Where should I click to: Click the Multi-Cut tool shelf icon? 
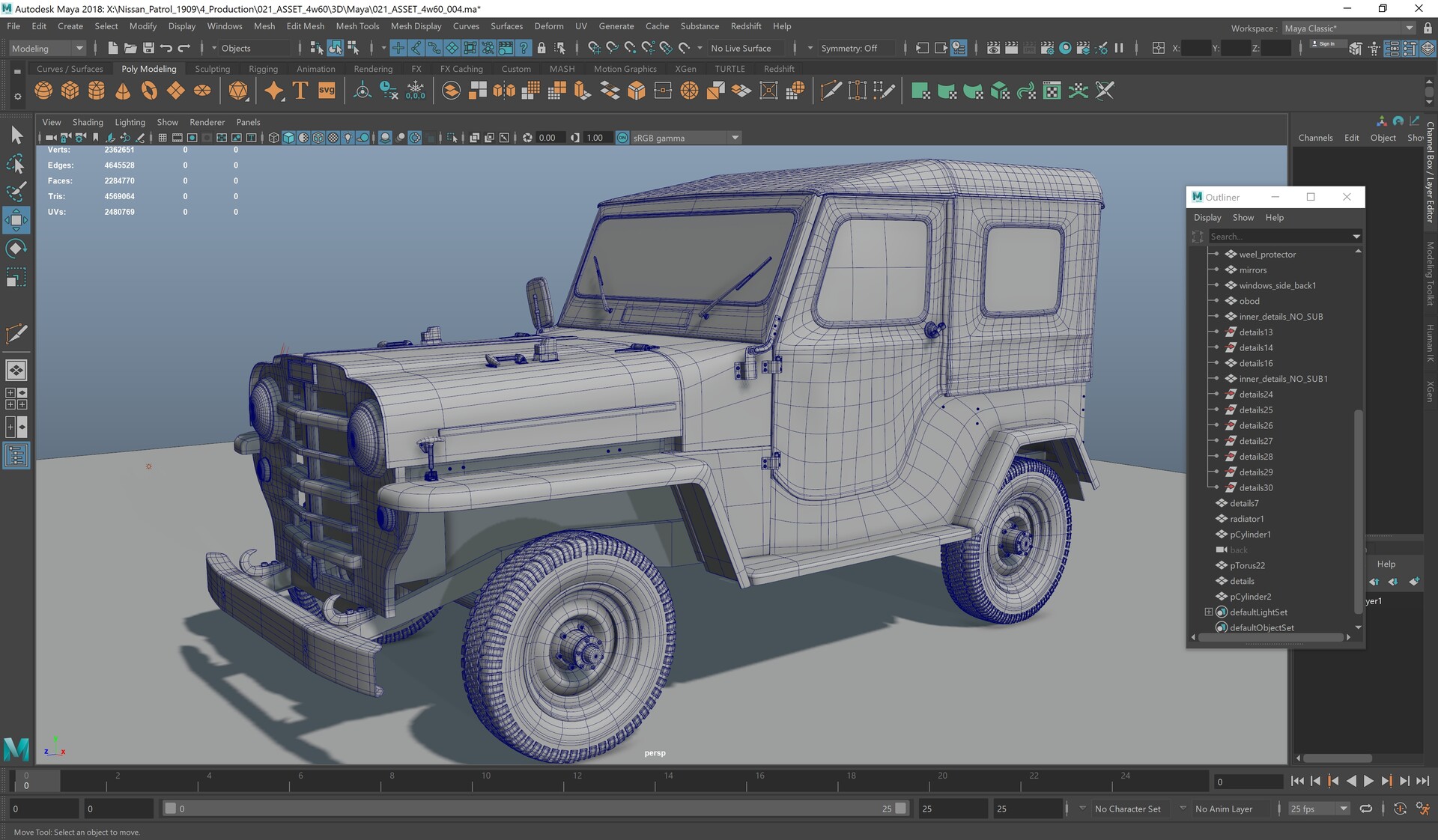(x=831, y=91)
